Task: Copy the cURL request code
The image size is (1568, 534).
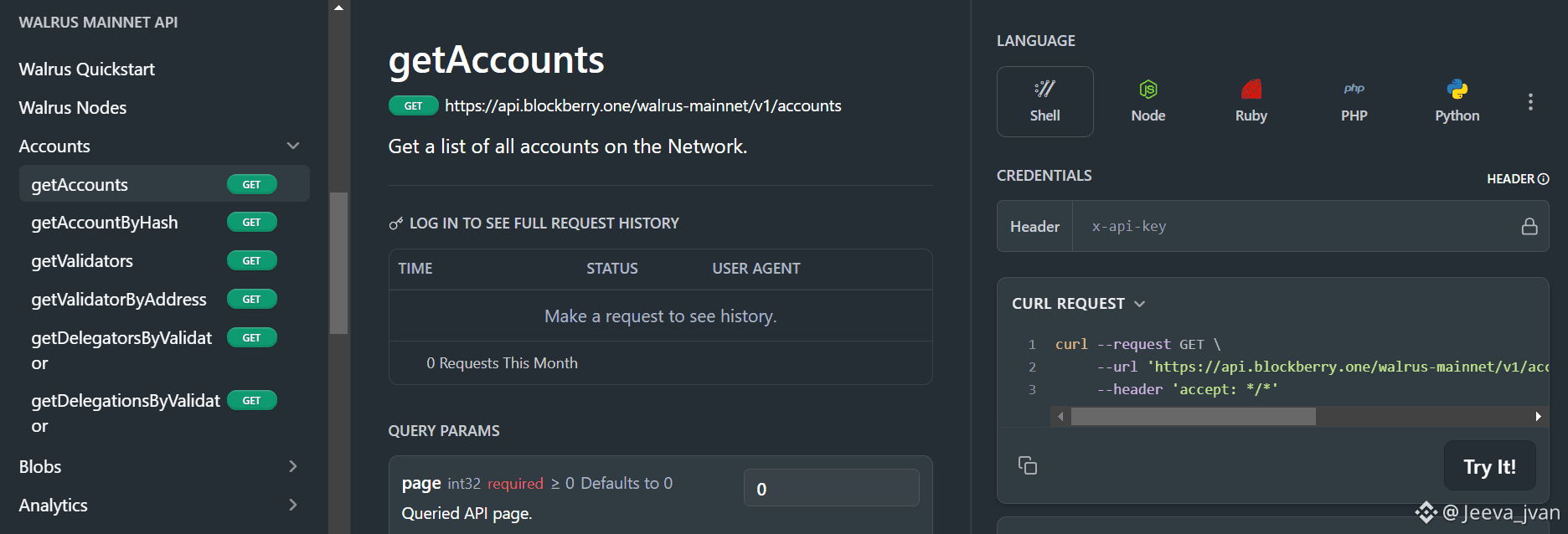Action: pos(1028,465)
